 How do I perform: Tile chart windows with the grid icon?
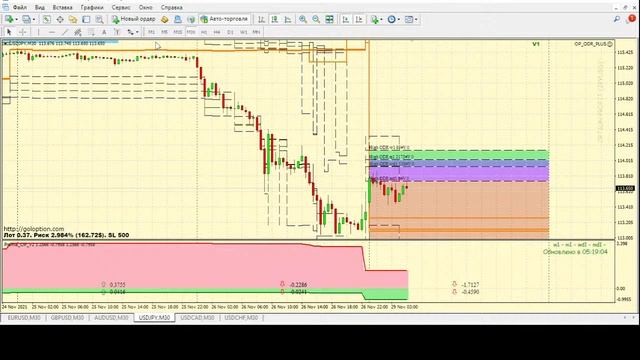click(329, 19)
